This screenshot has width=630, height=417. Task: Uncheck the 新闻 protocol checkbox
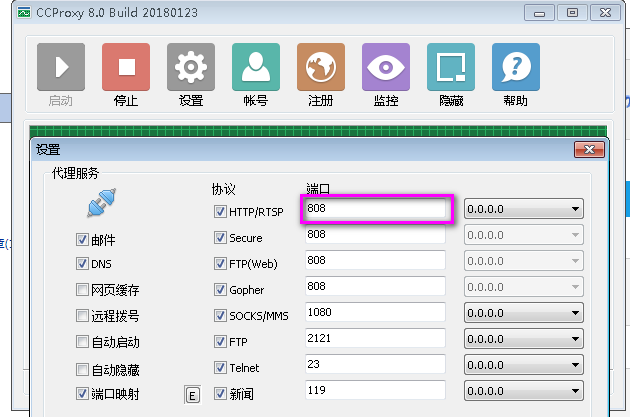click(220, 394)
